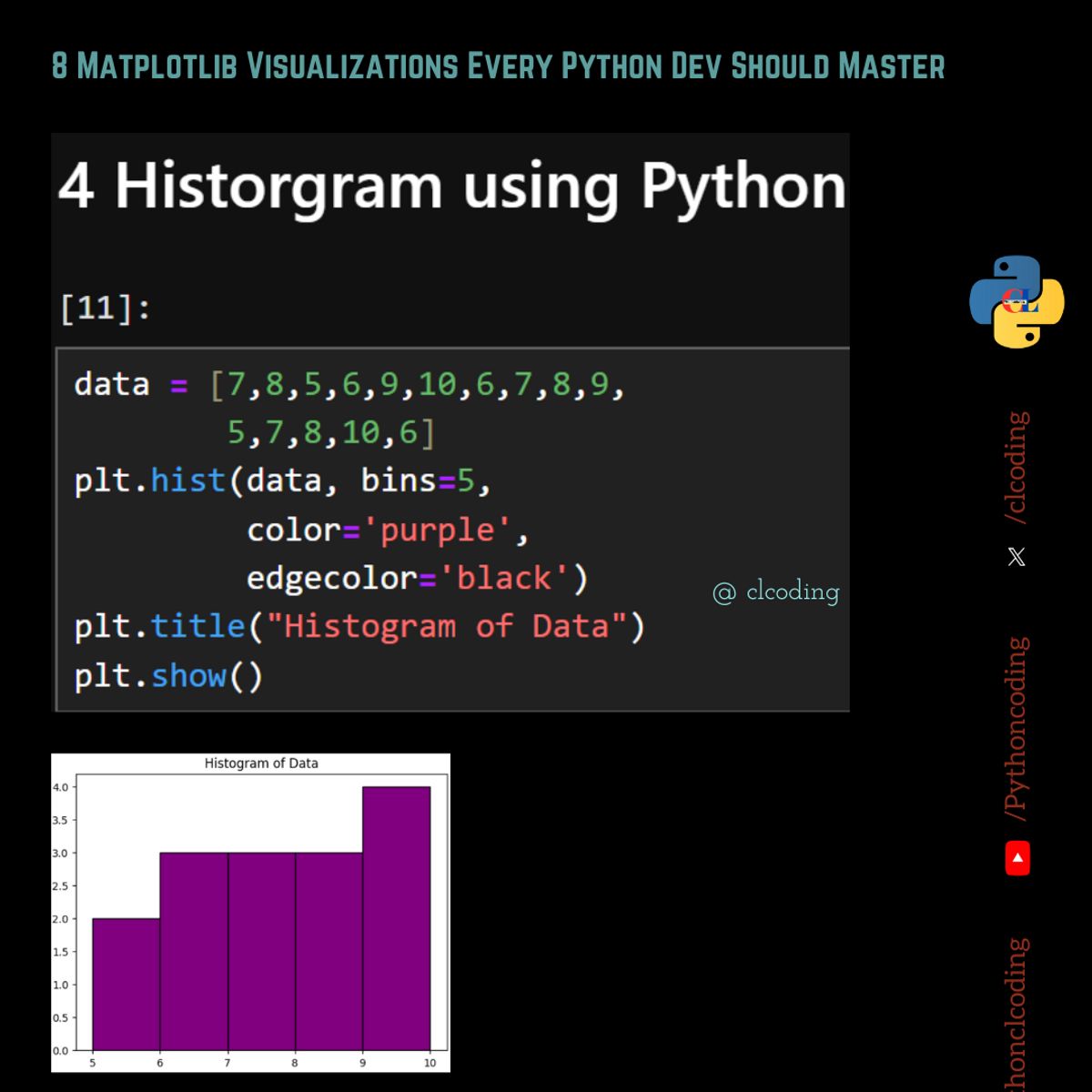Open the 'Histogram of Data' chart title
Image resolution: width=1092 pixels, height=1092 pixels.
(x=262, y=763)
